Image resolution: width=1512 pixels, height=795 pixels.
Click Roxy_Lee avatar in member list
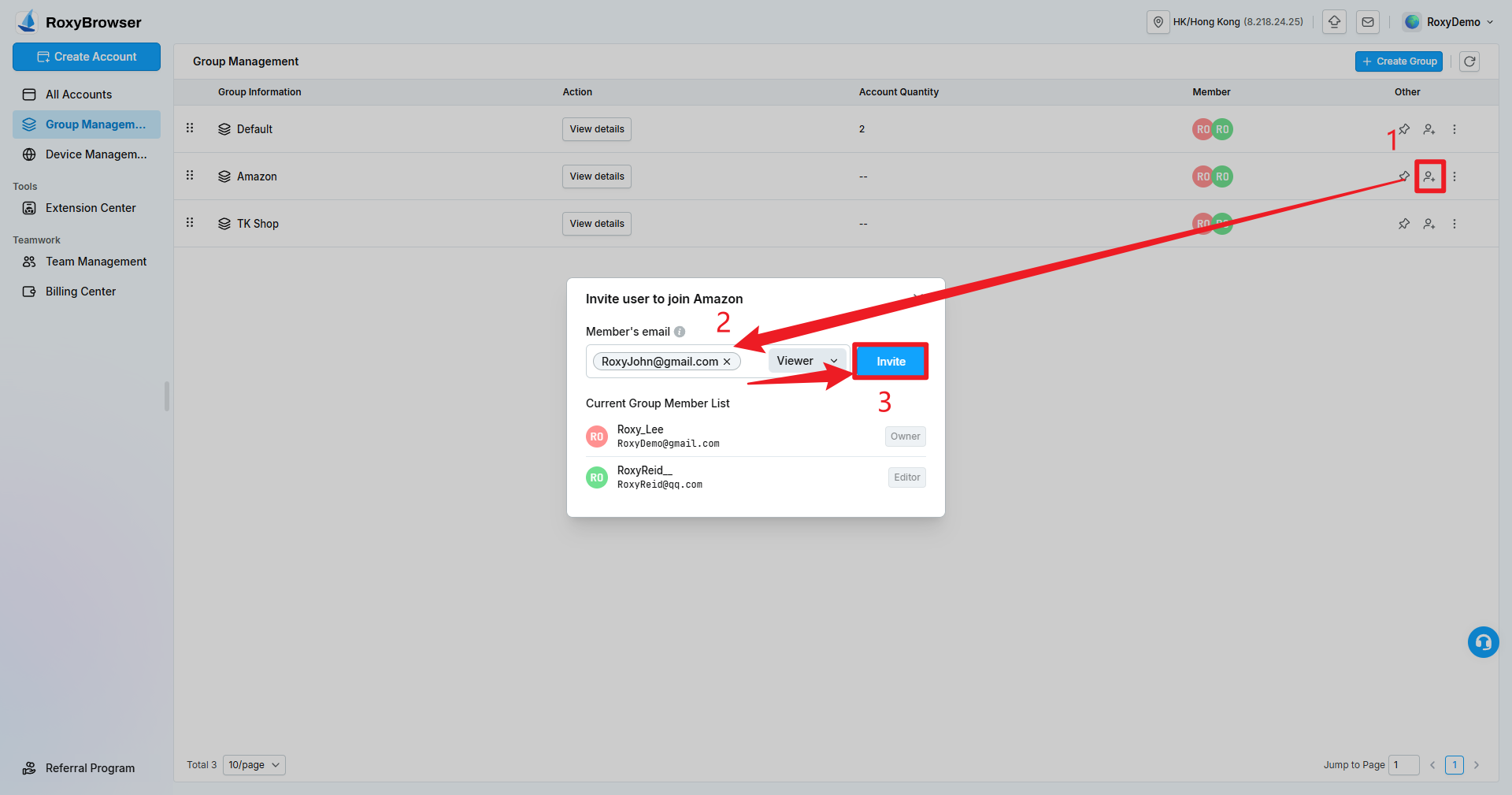(597, 437)
